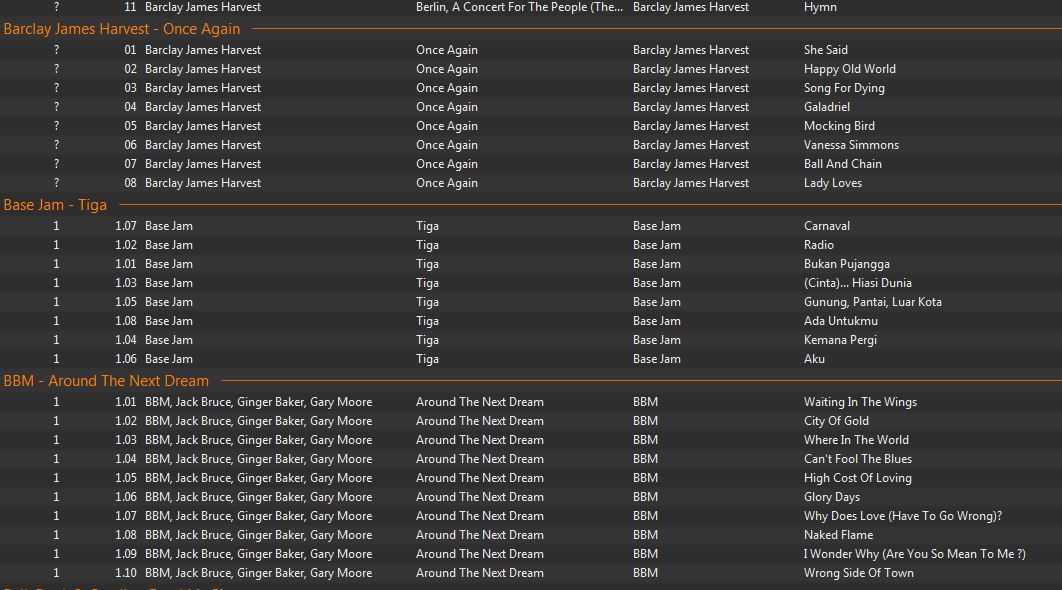Image resolution: width=1062 pixels, height=590 pixels.
Task: Select the song 'Where In The World'
Action: (x=856, y=440)
